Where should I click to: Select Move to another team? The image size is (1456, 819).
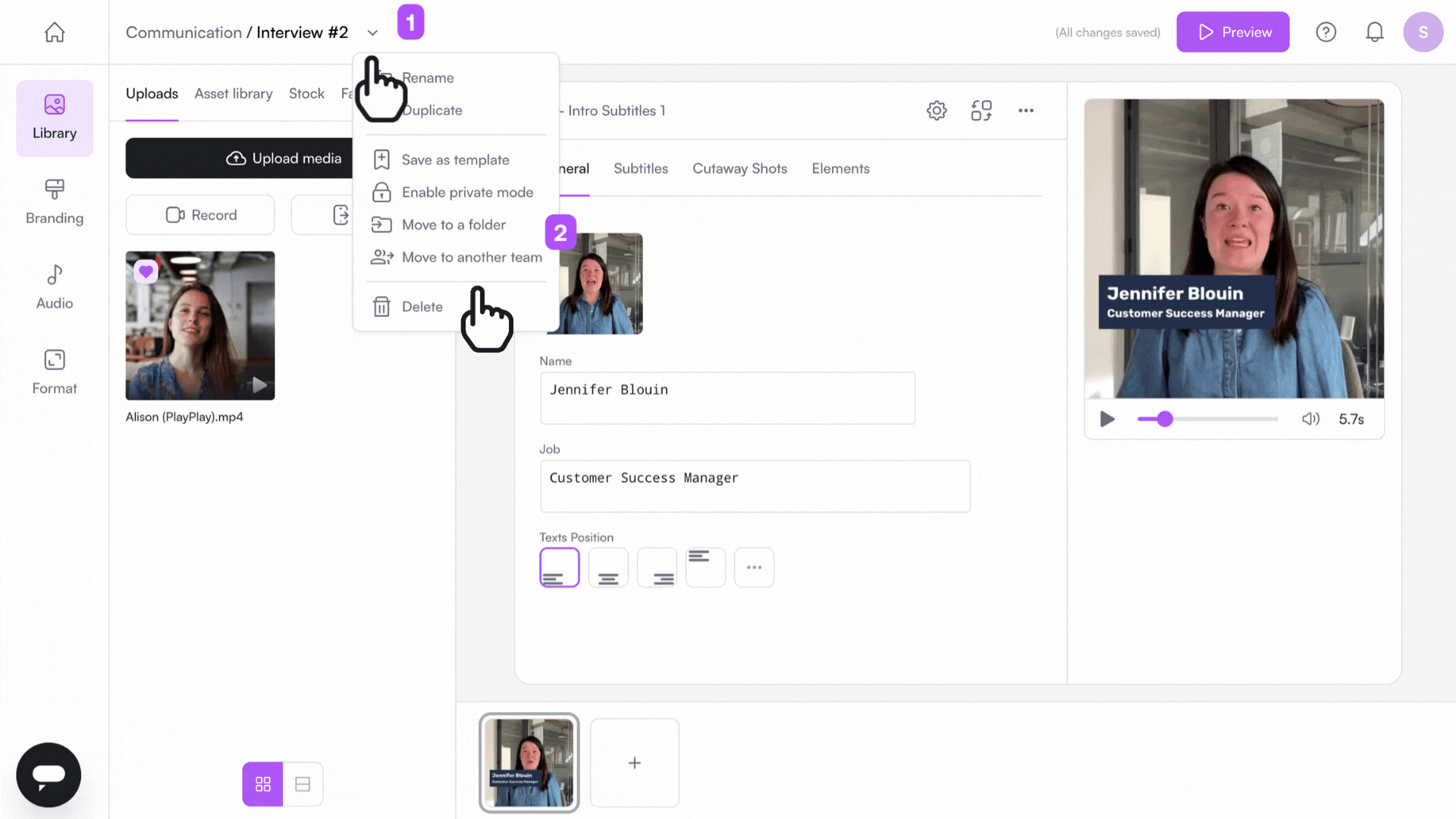coord(456,258)
